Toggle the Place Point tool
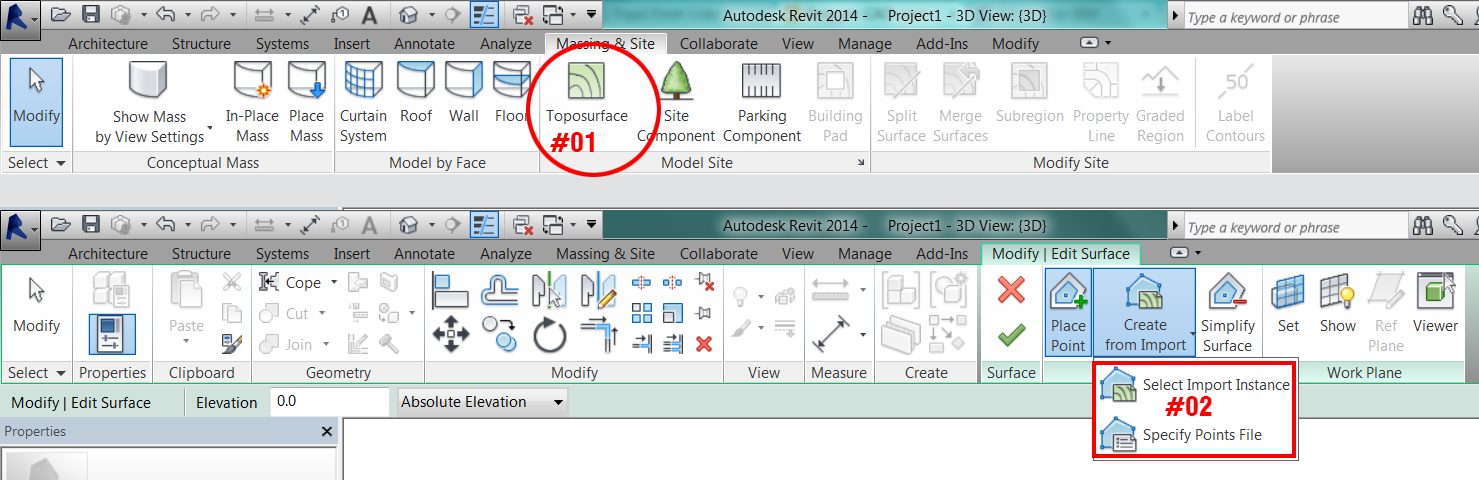Viewport: 1479px width, 480px height. (1068, 313)
